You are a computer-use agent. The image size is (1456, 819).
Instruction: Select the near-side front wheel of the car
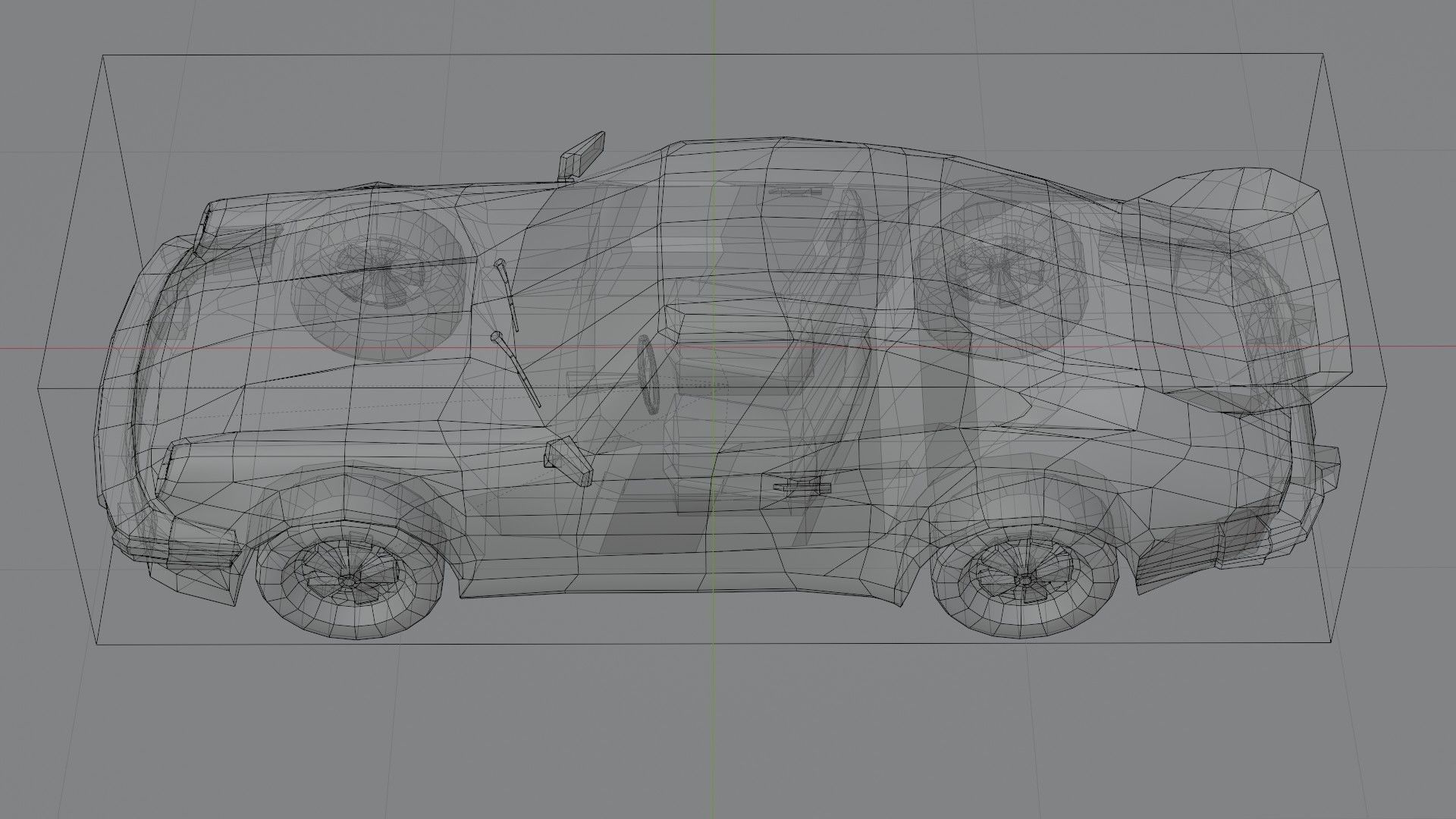[x=350, y=579]
